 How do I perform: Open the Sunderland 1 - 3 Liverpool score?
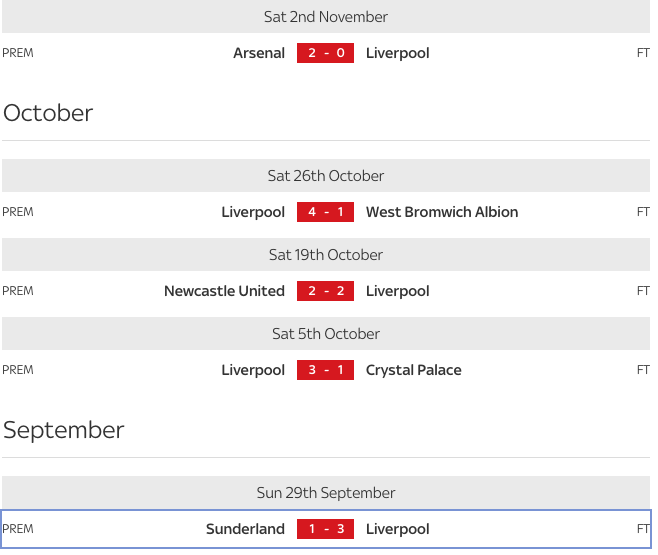click(x=325, y=529)
